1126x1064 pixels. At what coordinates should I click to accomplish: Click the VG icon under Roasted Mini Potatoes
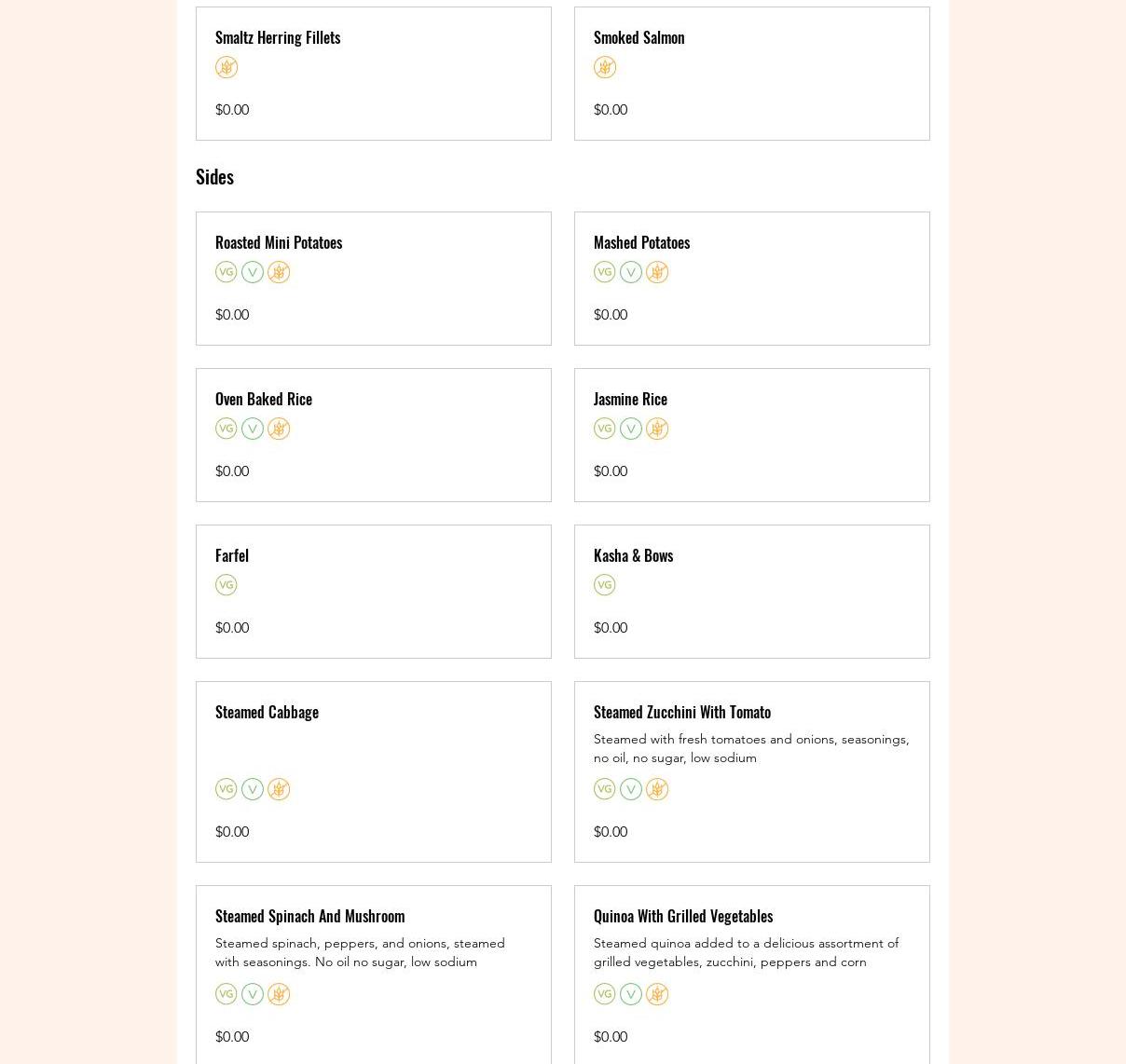tap(227, 272)
